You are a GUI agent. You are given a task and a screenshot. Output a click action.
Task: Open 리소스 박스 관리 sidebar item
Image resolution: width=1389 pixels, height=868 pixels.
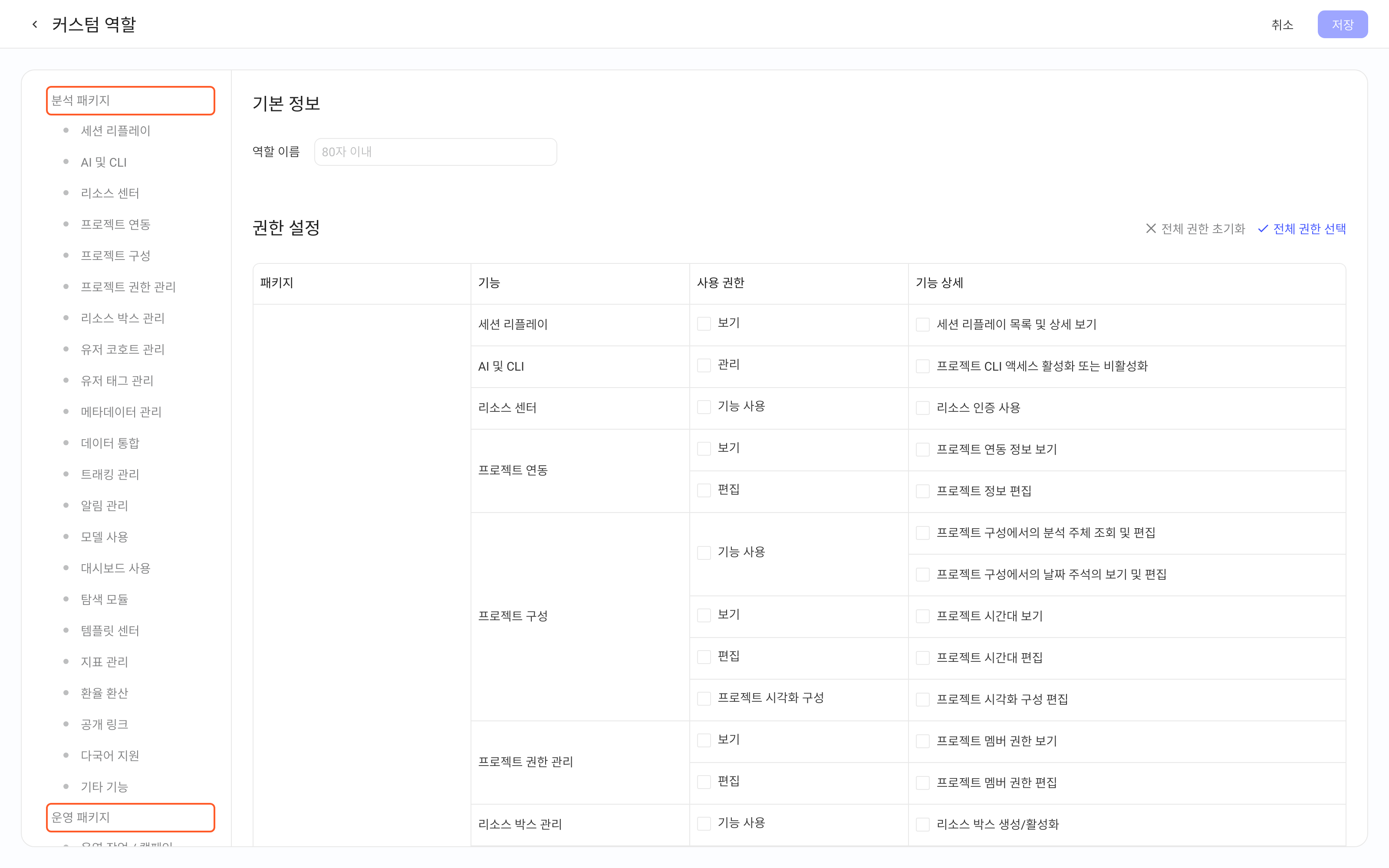point(122,318)
